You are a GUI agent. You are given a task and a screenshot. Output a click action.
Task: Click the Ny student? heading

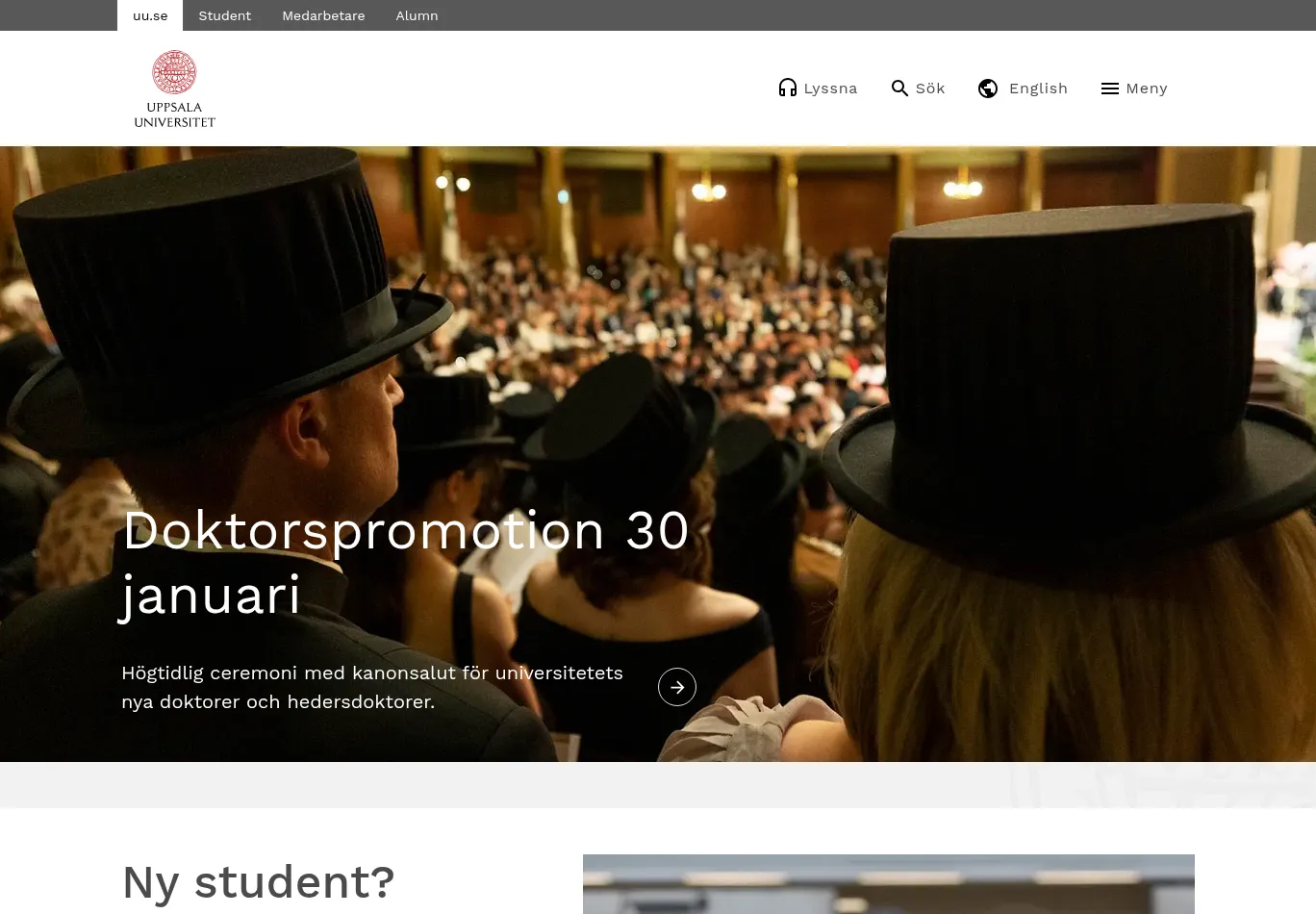pyautogui.click(x=258, y=881)
